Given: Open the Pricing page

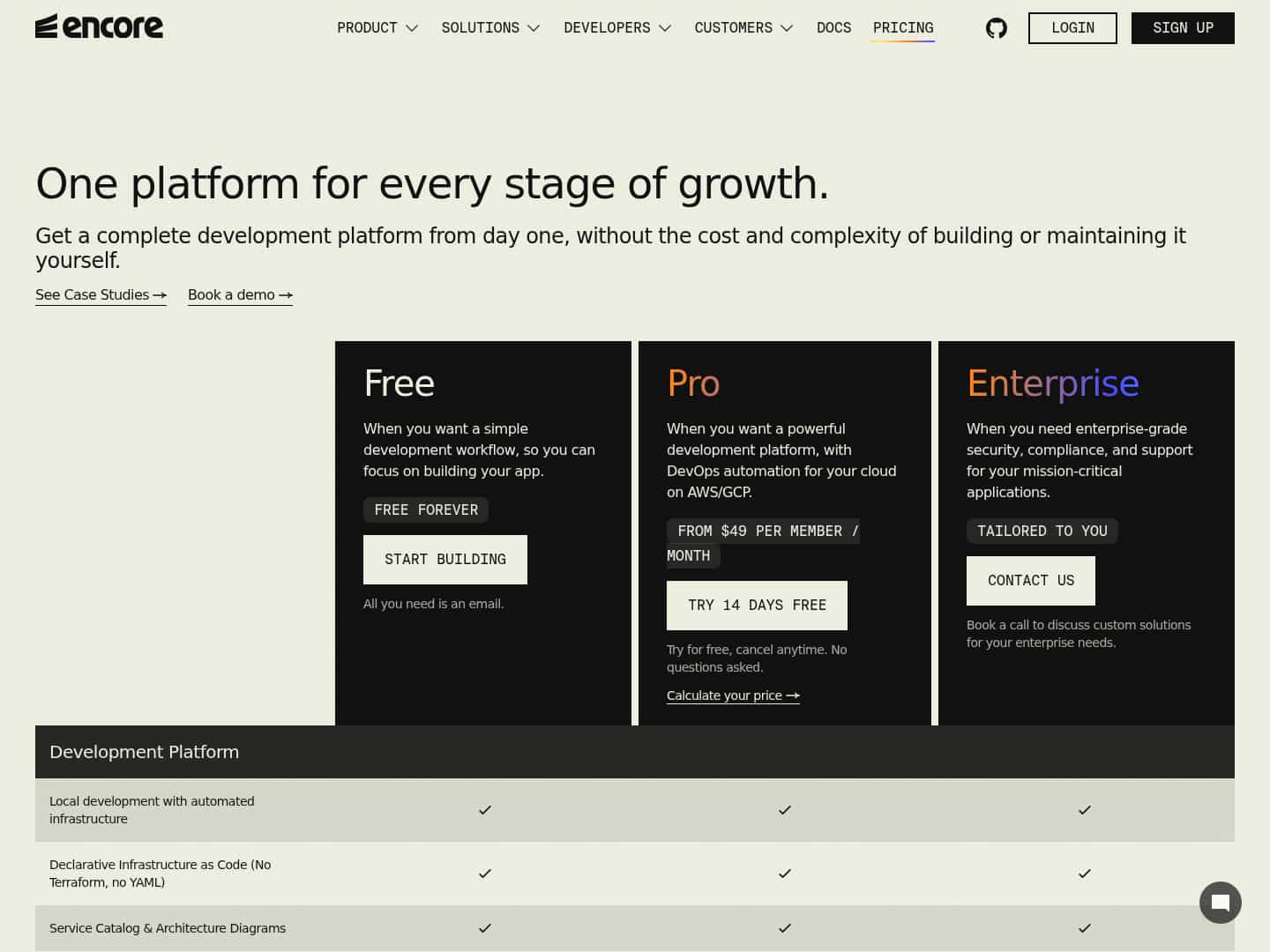Looking at the screenshot, I should (x=902, y=28).
